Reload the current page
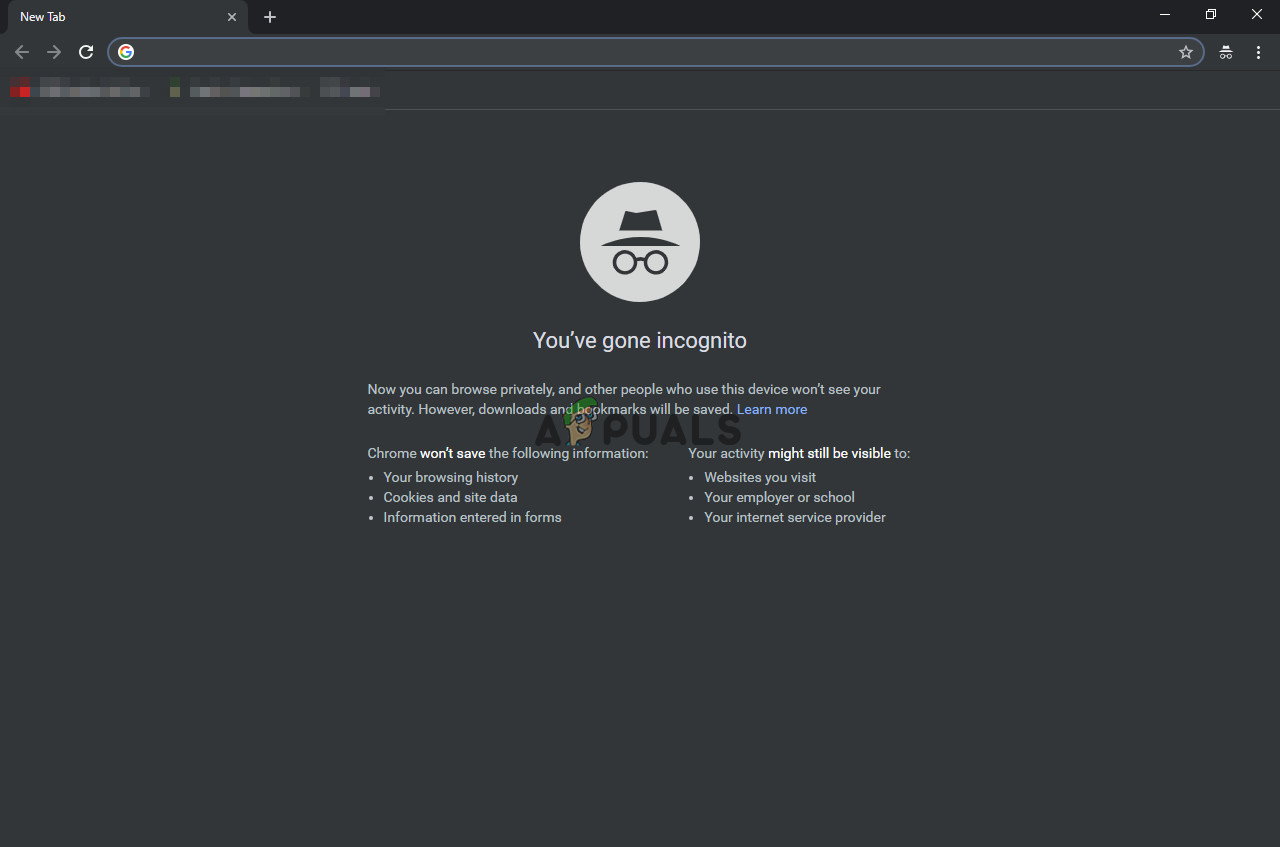 click(86, 52)
